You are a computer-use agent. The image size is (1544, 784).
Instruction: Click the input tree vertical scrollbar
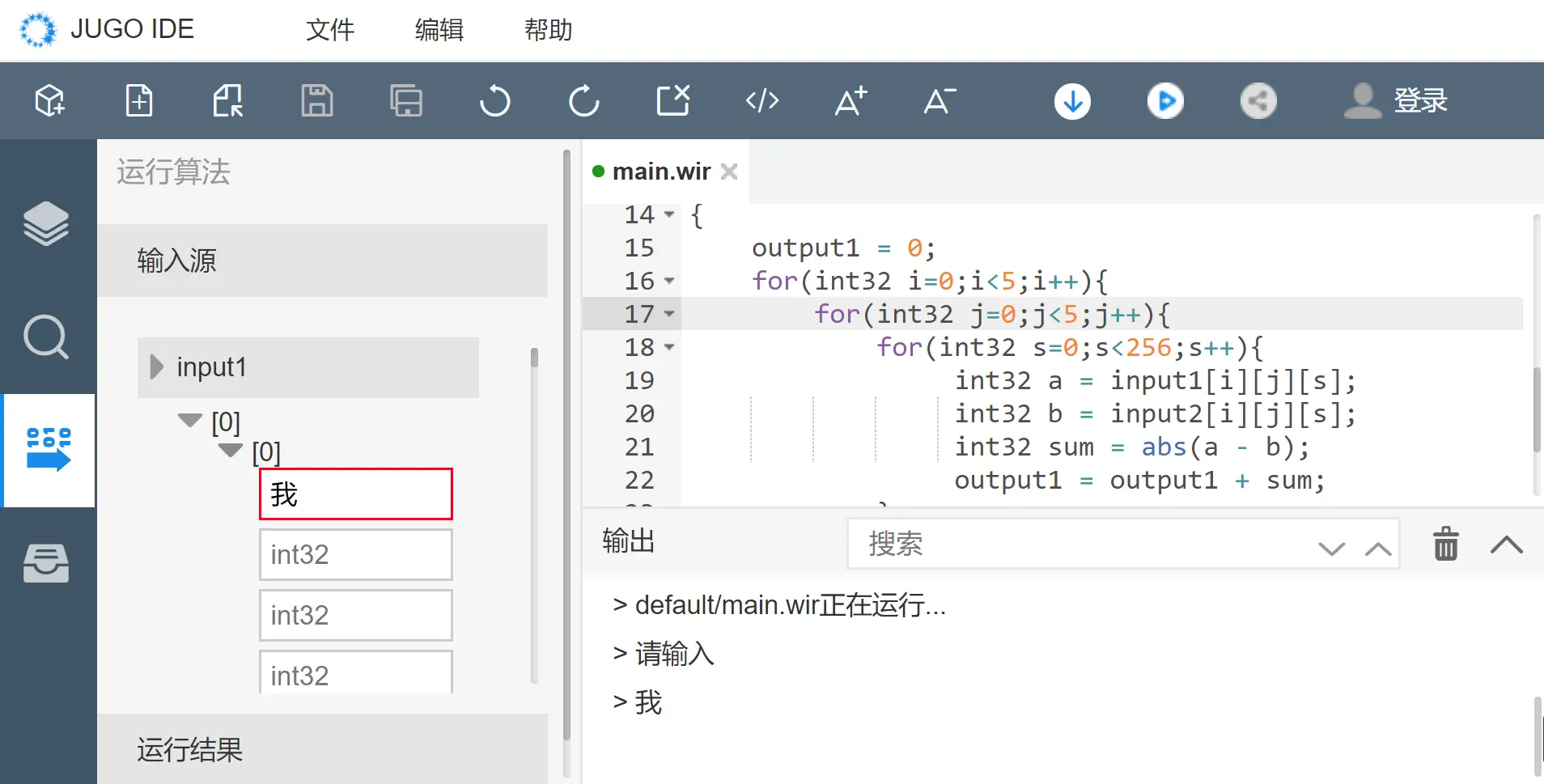(534, 358)
